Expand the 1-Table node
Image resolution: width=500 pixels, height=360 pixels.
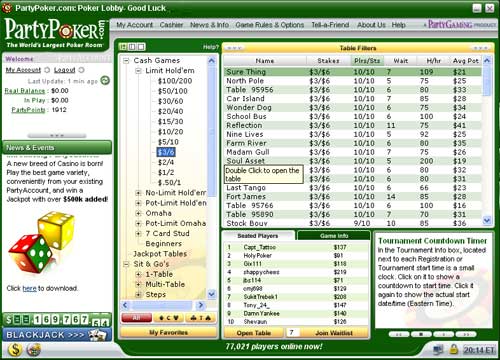tap(138, 274)
